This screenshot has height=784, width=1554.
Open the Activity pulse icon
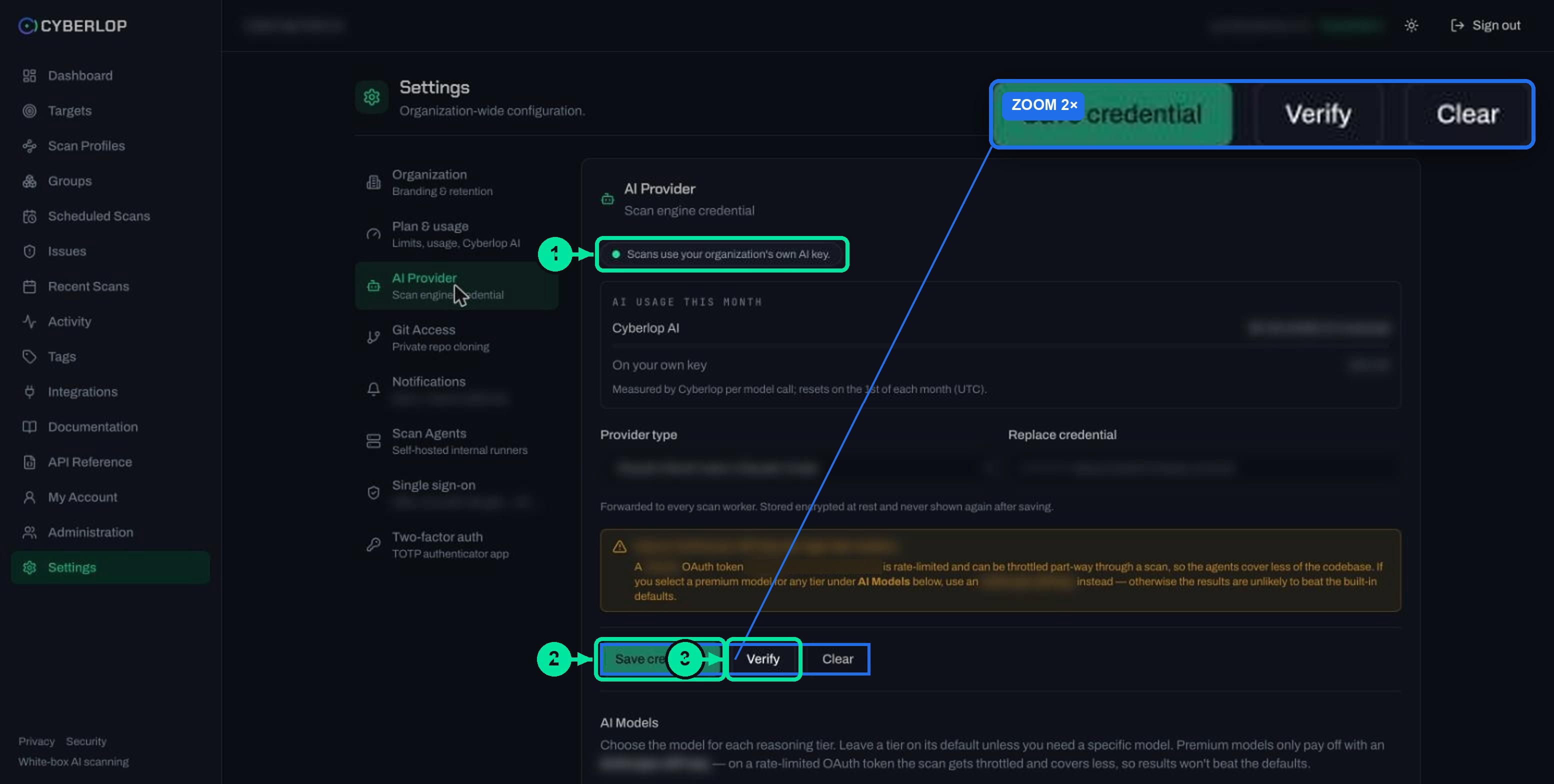[29, 321]
